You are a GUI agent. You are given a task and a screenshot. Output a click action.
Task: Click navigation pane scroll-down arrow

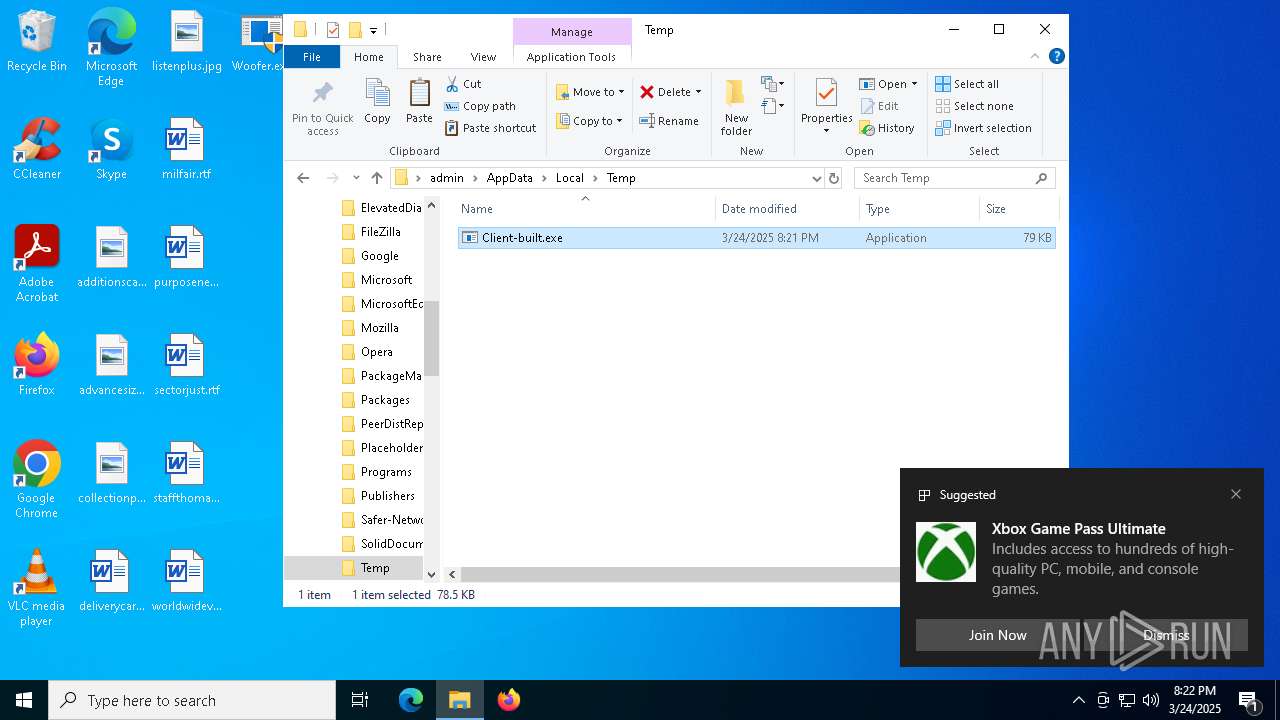[431, 574]
